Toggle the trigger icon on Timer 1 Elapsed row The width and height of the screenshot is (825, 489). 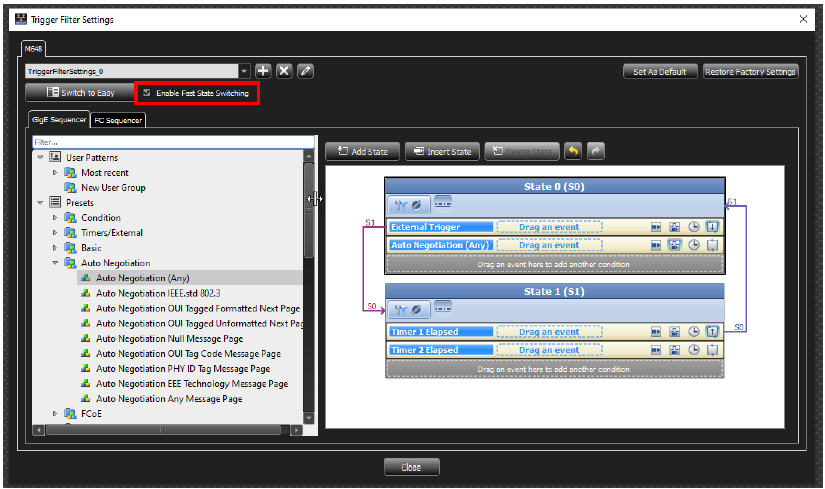tap(712, 332)
